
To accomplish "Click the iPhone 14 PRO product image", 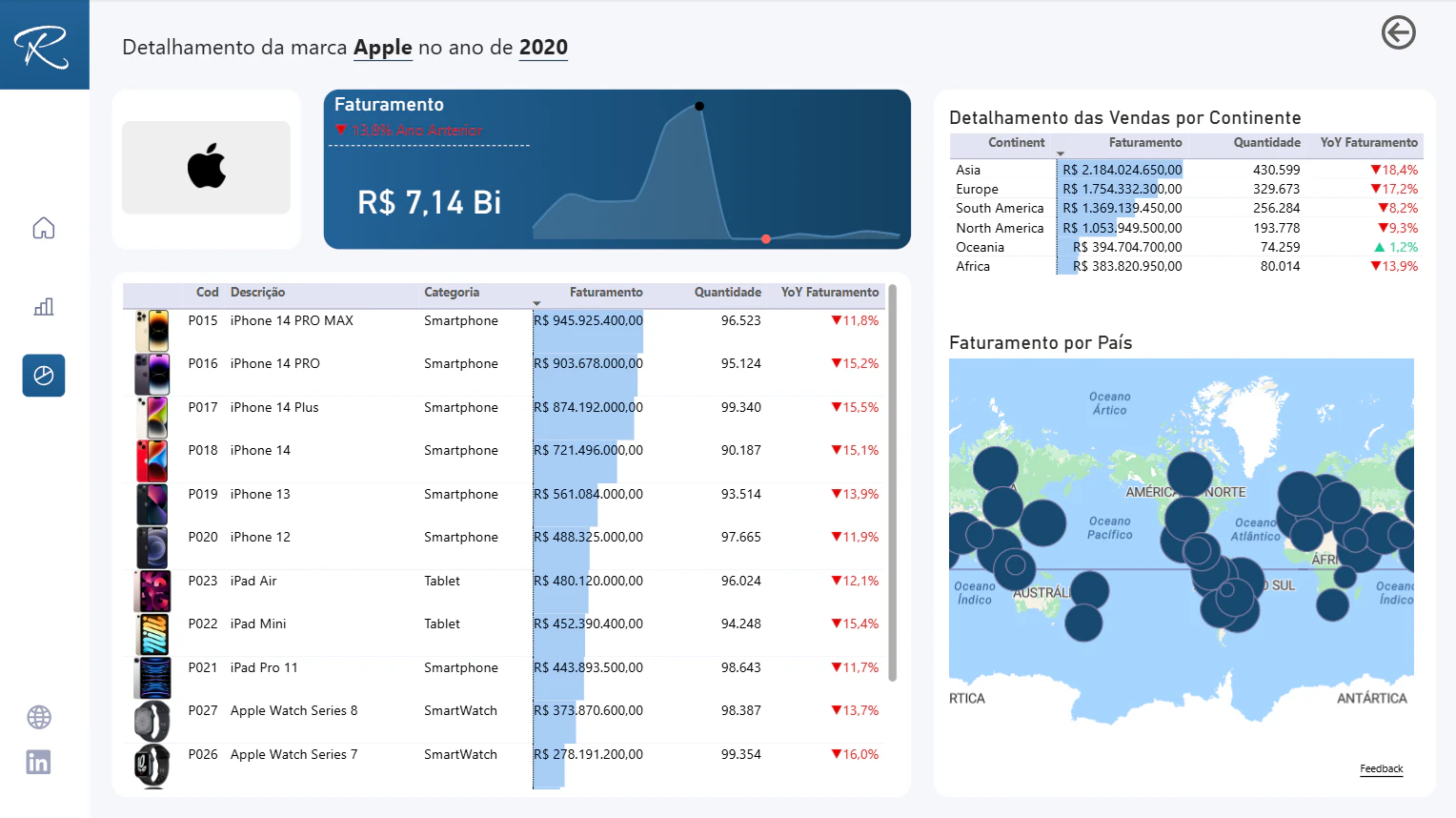I will [x=152, y=374].
